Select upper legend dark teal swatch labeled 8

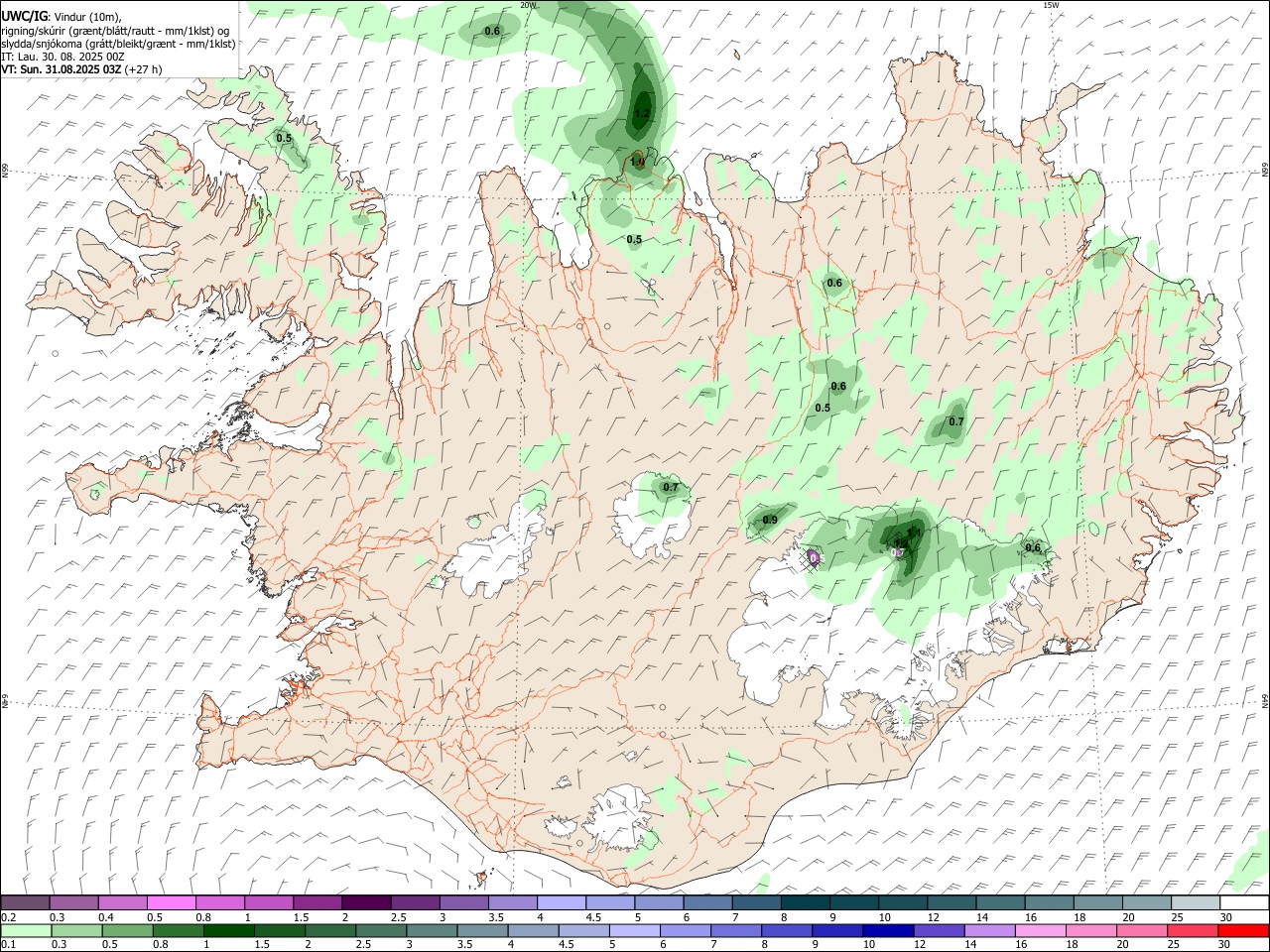[806, 902]
